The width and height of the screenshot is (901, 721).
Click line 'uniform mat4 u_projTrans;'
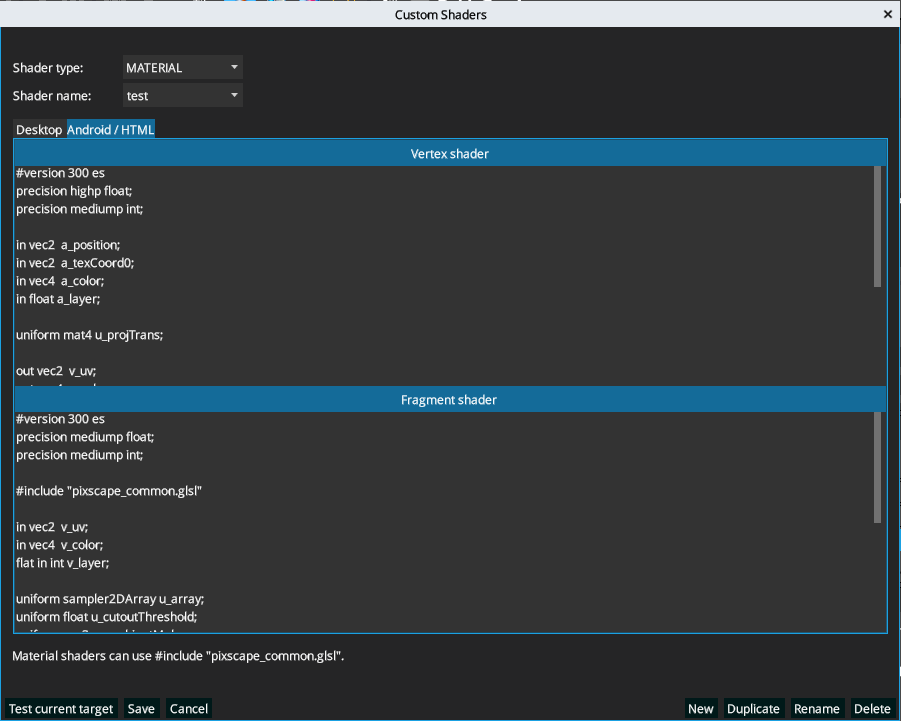(90, 335)
